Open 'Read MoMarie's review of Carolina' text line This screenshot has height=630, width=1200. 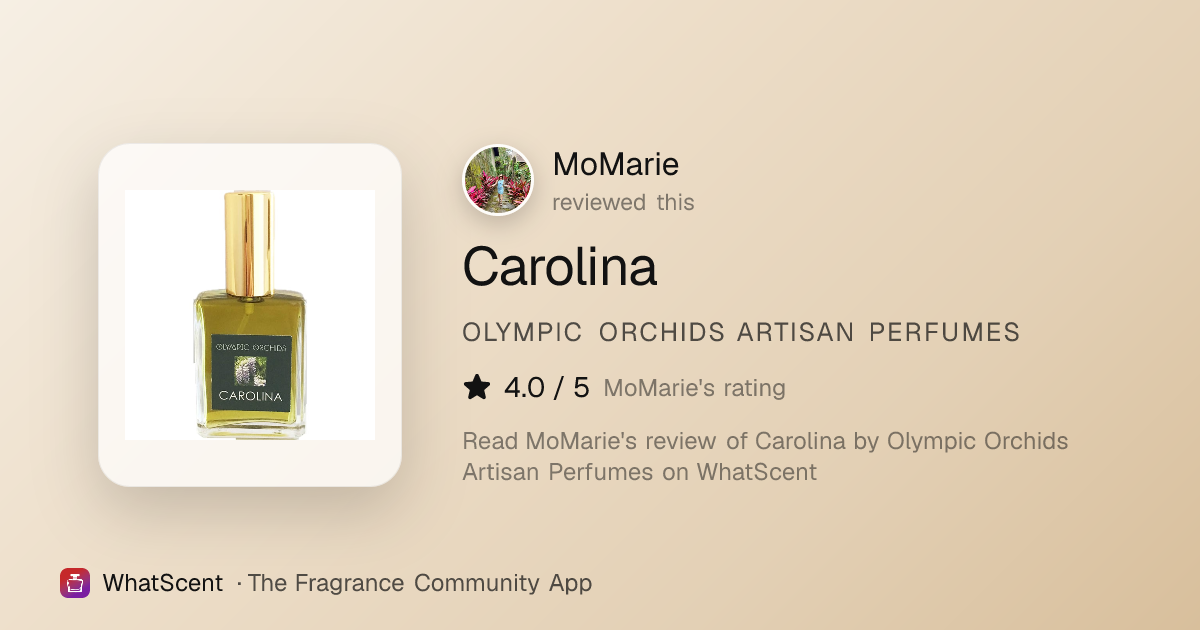tap(765, 441)
